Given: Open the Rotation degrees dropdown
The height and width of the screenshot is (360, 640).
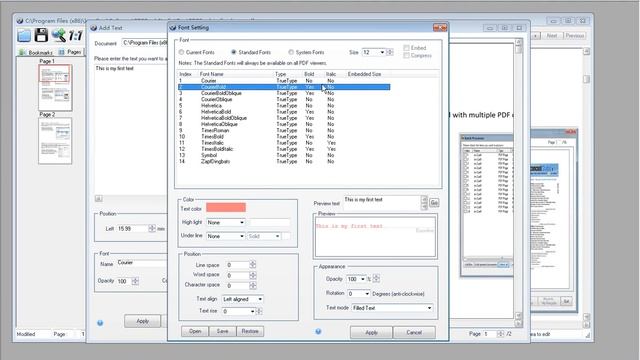Looking at the screenshot, I should (367, 293).
